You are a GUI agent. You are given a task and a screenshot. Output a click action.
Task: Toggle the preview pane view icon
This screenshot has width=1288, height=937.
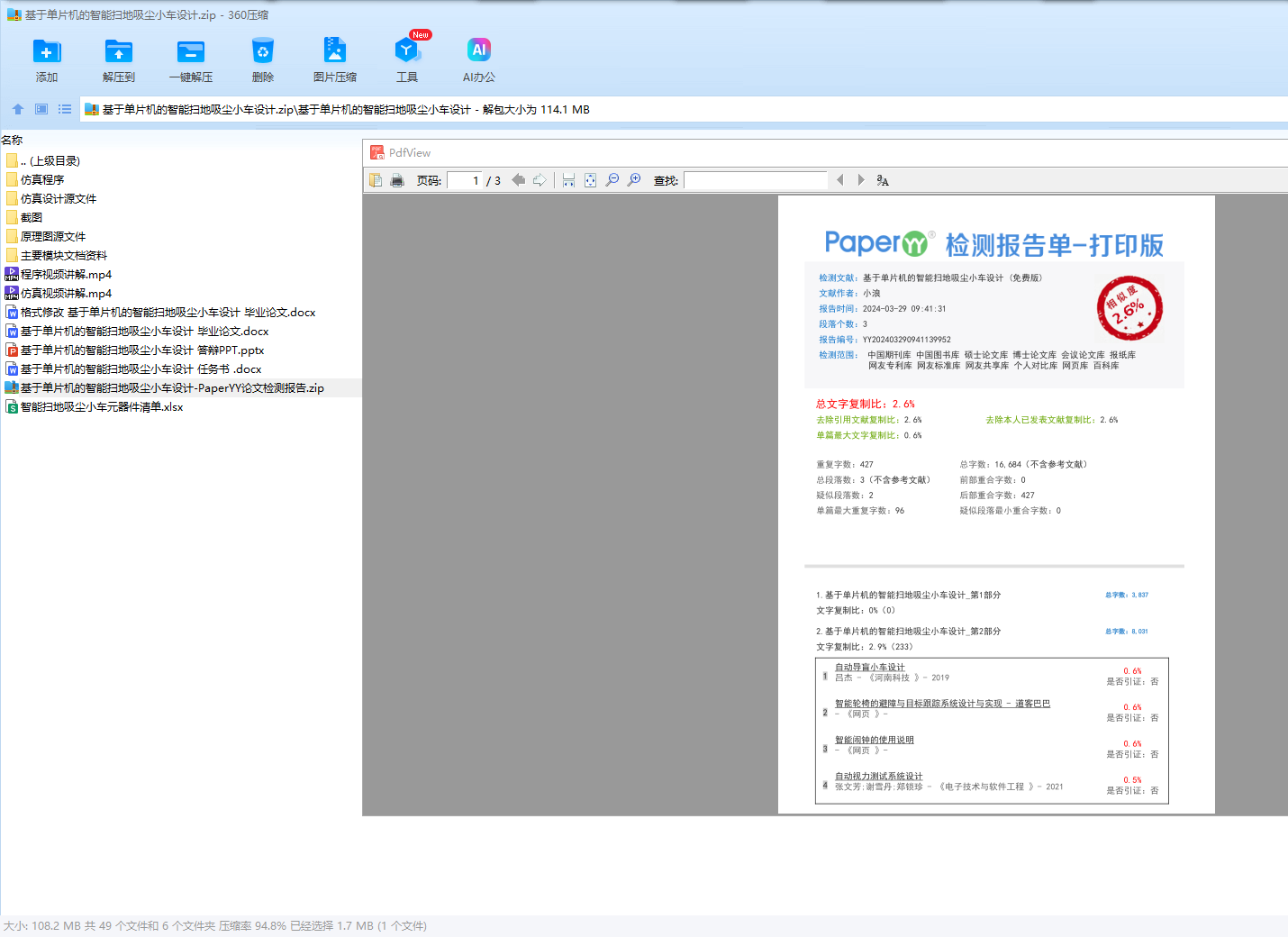[41, 109]
